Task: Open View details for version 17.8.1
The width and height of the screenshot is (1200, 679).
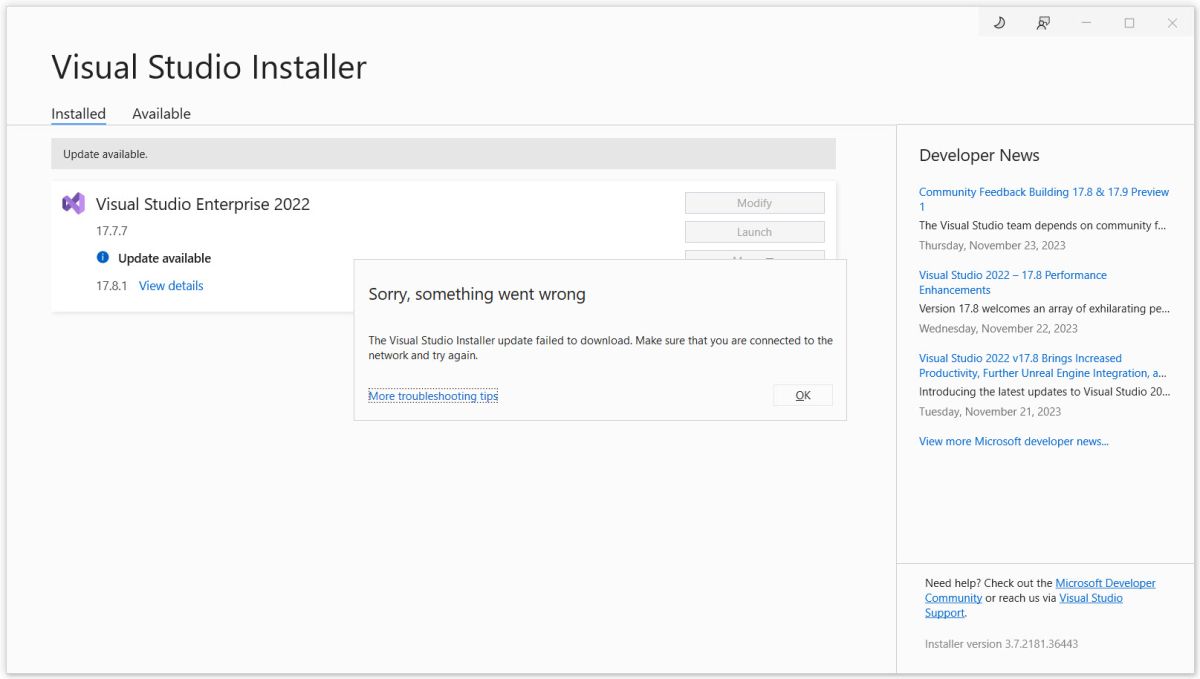Action: [x=171, y=286]
